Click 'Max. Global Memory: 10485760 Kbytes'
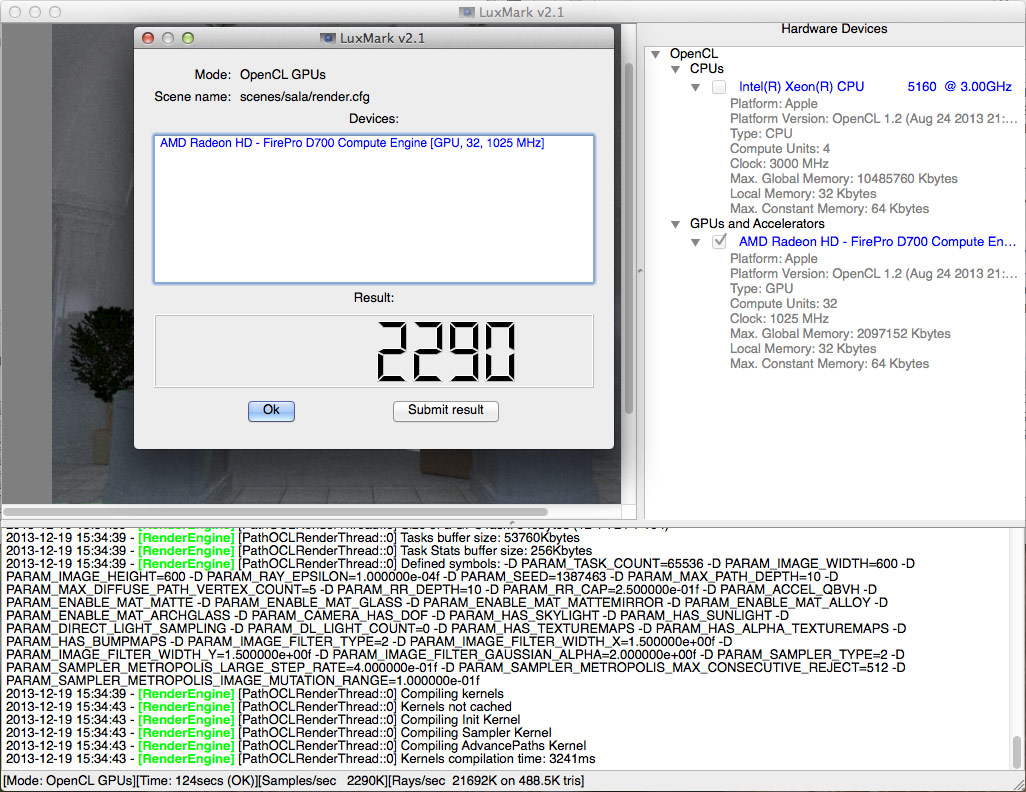Screen dimensions: 1026x792 point(843,179)
